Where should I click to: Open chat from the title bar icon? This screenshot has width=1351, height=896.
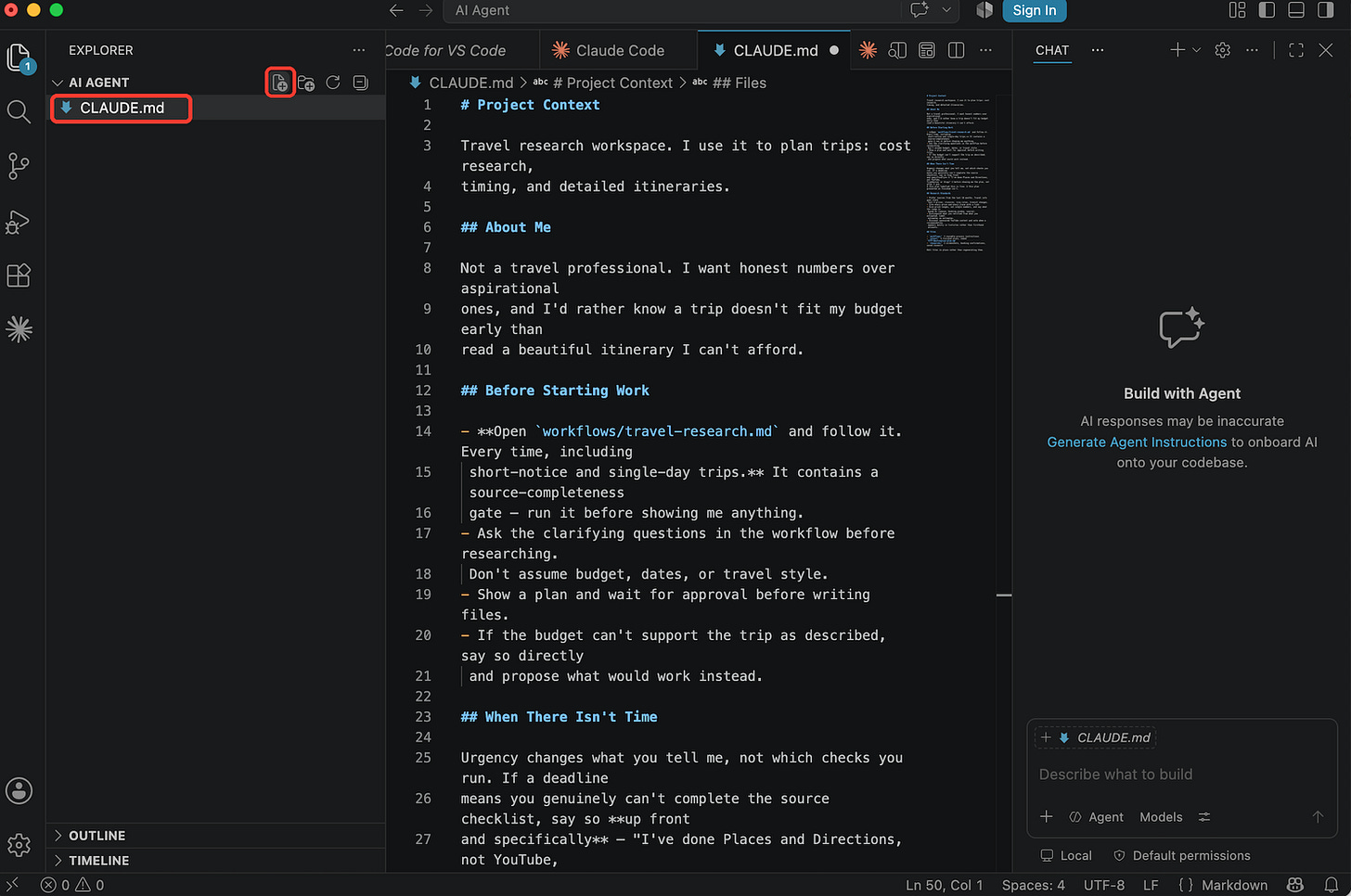tap(920, 10)
